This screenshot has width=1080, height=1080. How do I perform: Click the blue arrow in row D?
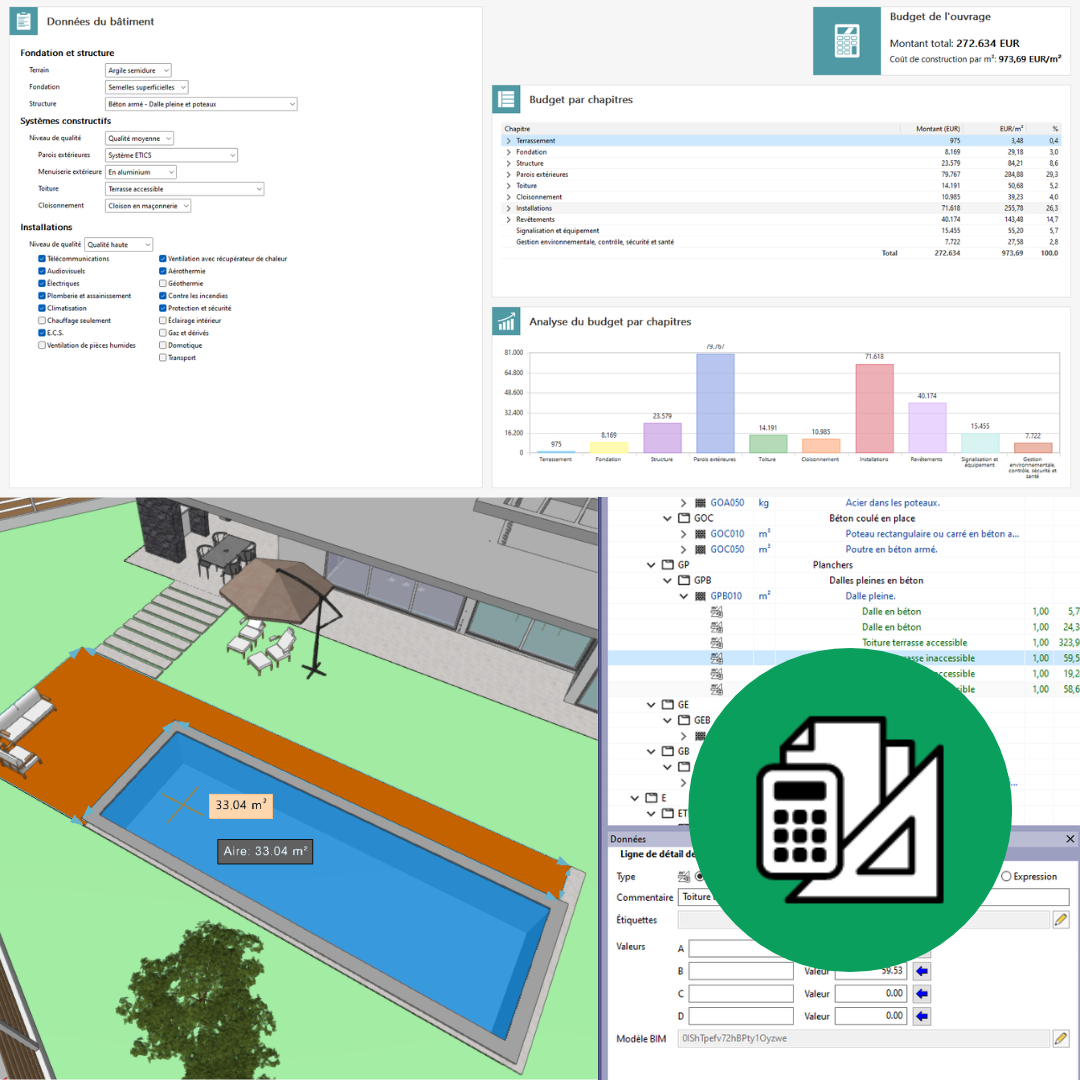[x=923, y=1016]
